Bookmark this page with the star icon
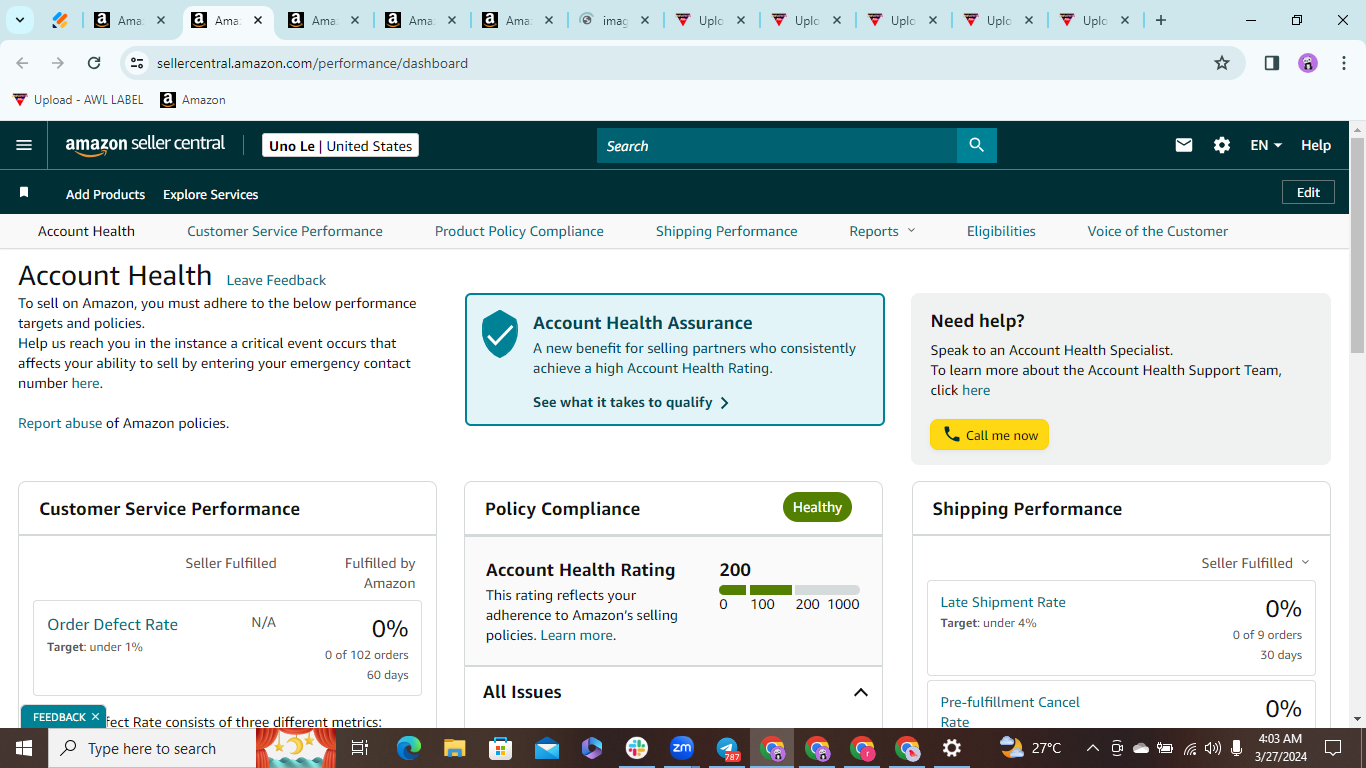The height and width of the screenshot is (768, 1366). tap(1222, 63)
